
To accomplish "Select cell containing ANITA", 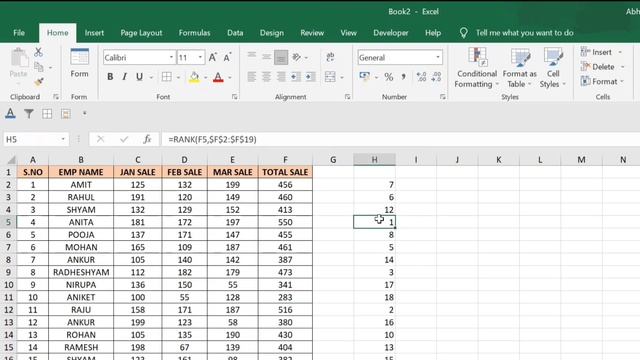I will 81,222.
